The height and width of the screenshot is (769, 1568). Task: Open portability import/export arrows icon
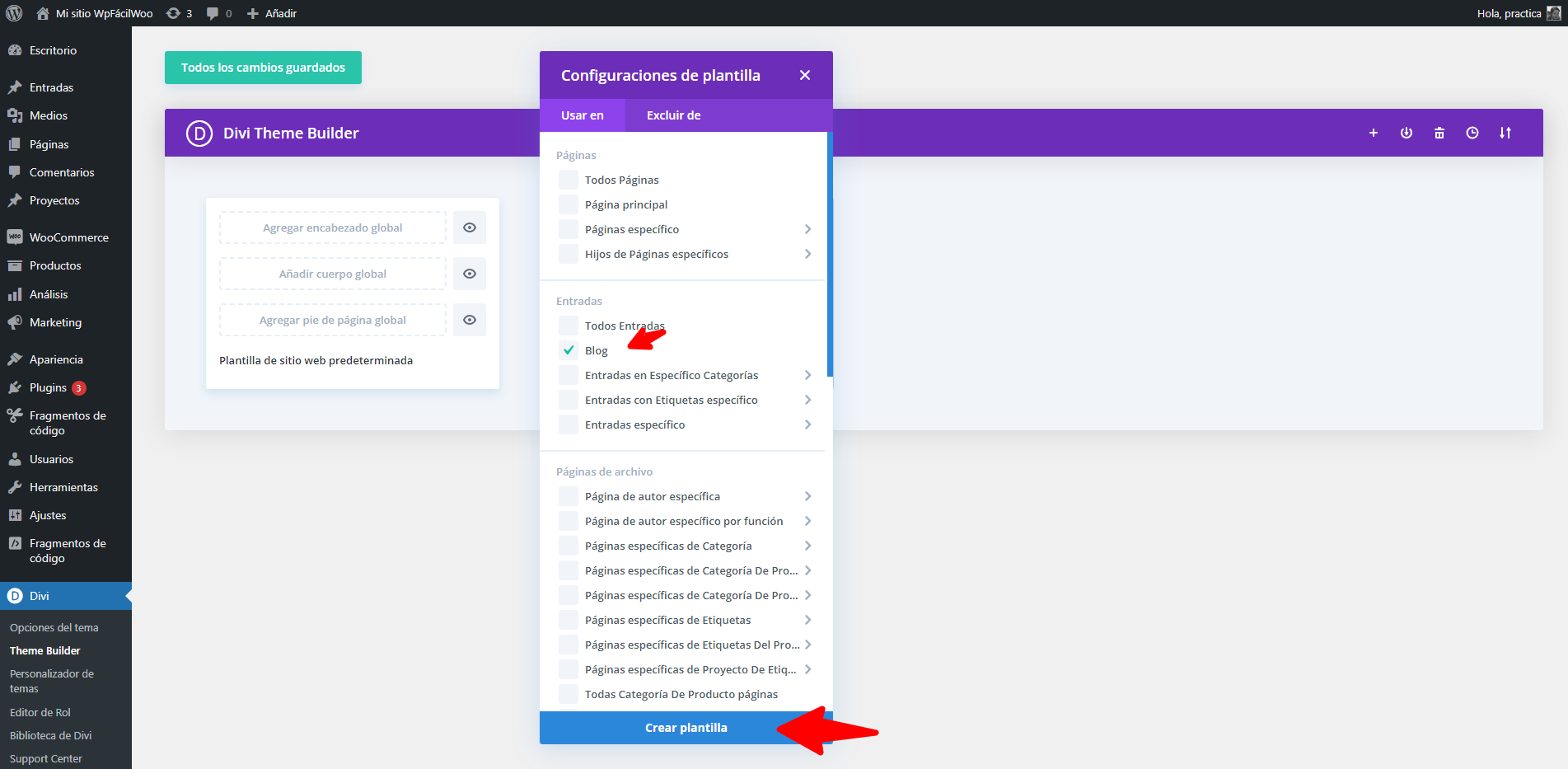click(x=1505, y=133)
